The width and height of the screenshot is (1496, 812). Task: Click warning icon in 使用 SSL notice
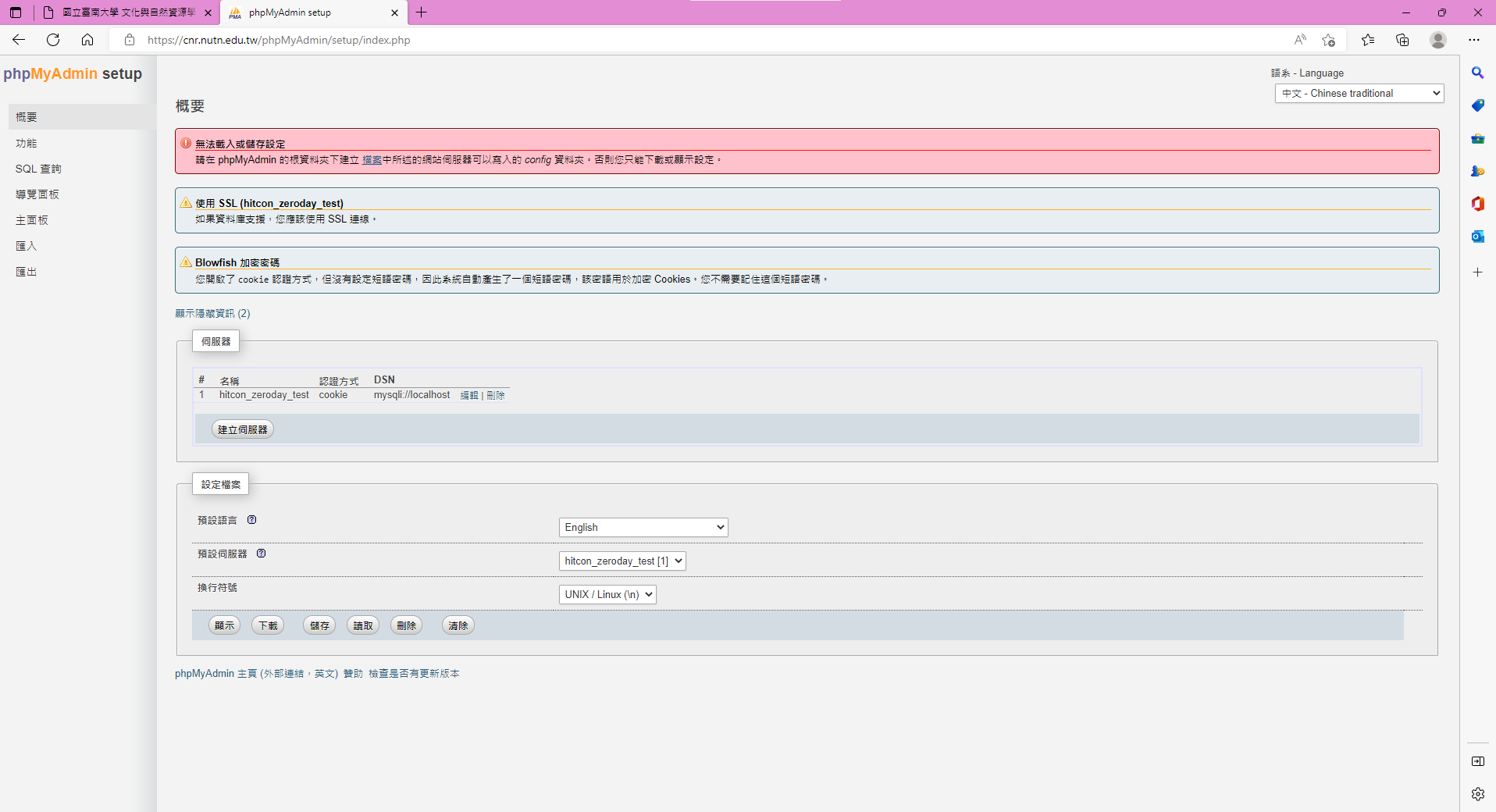point(186,203)
